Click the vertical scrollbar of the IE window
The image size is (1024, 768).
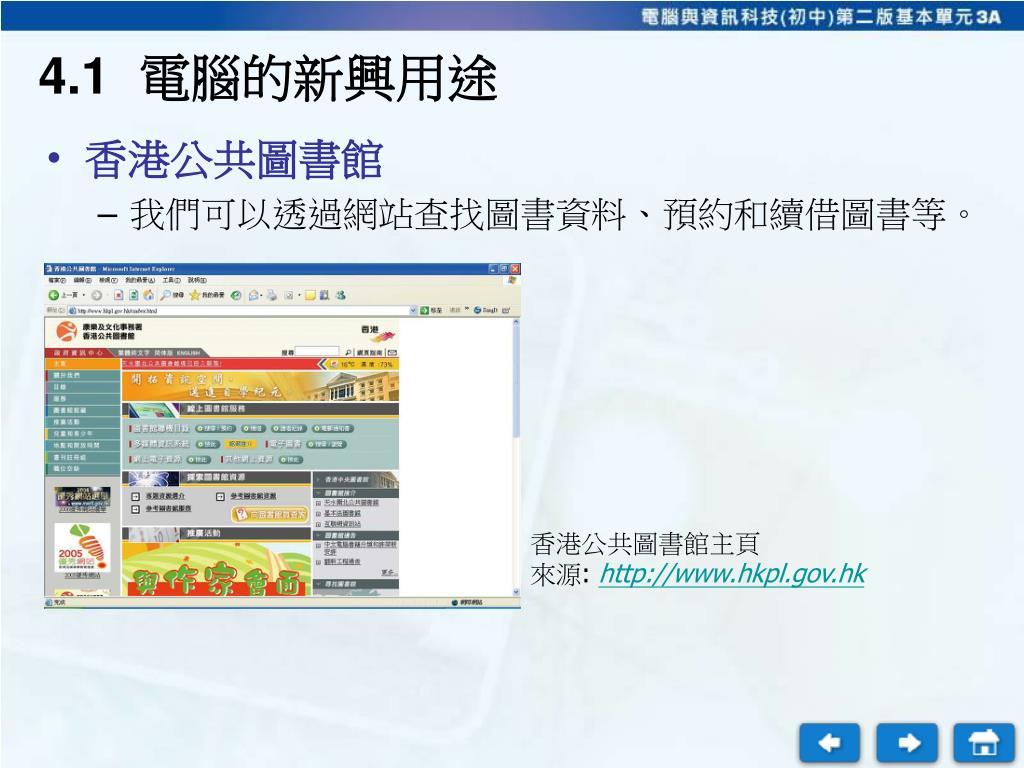coord(516,457)
